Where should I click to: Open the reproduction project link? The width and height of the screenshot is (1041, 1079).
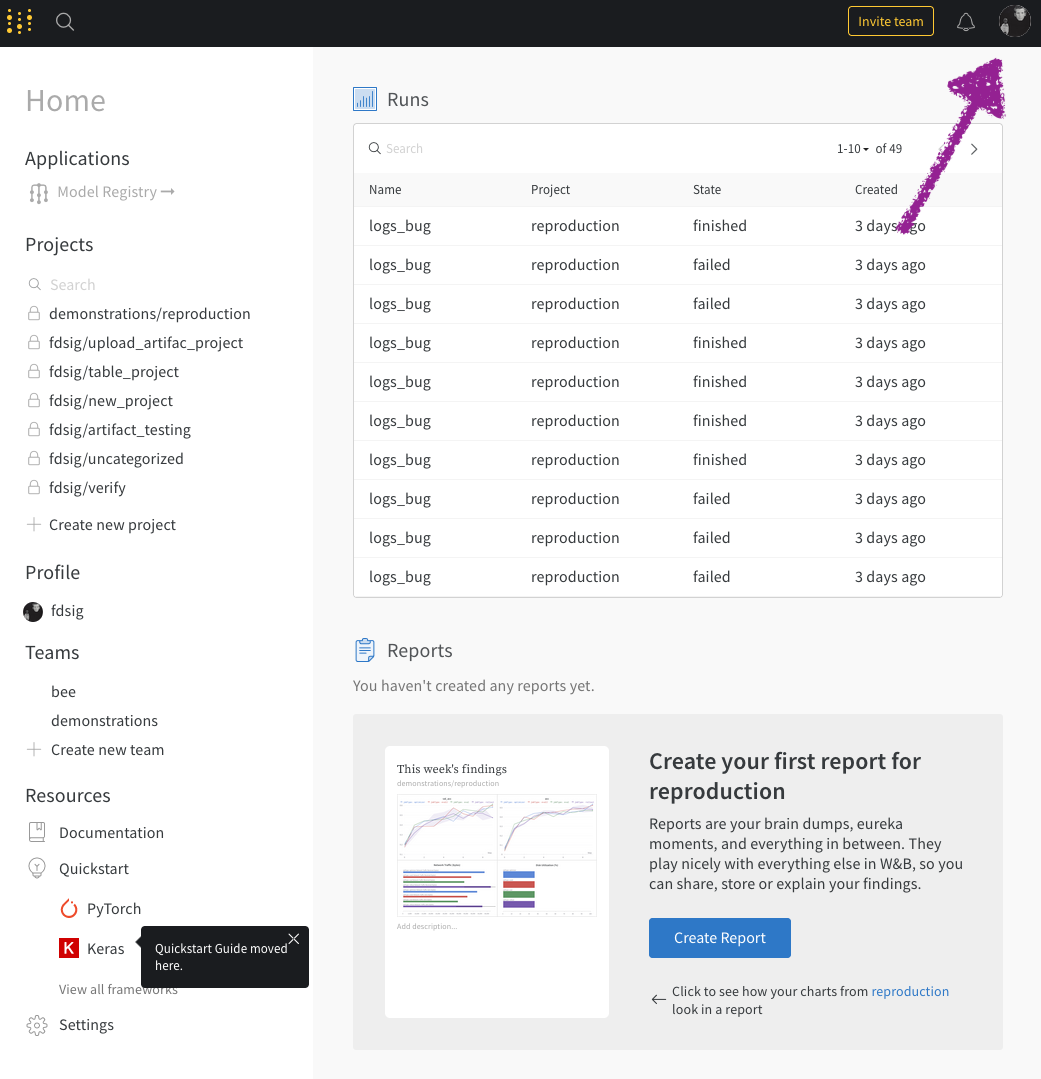[x=910, y=991]
